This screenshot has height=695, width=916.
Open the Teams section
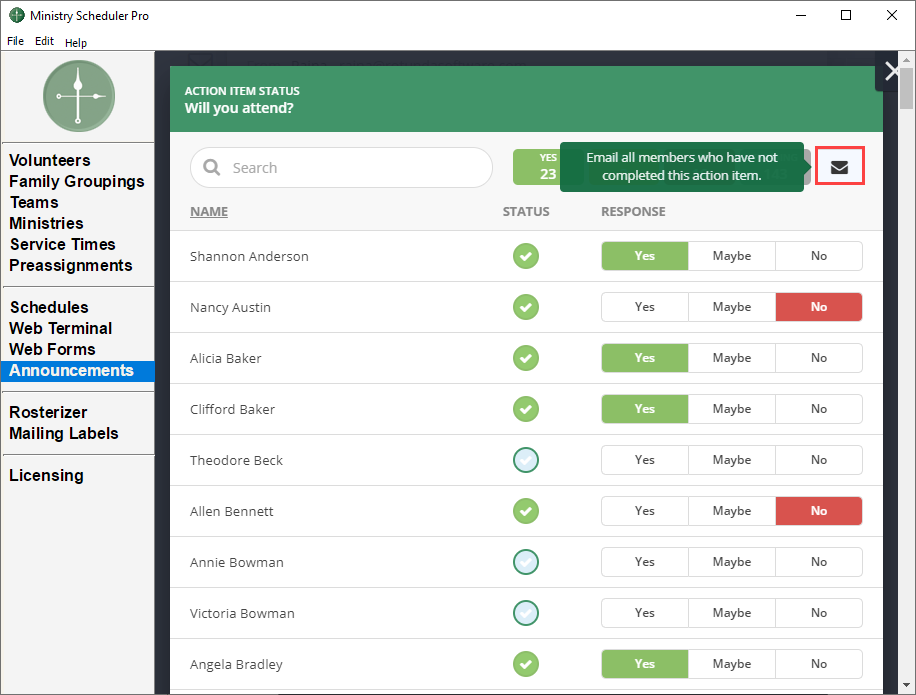pyautogui.click(x=34, y=202)
